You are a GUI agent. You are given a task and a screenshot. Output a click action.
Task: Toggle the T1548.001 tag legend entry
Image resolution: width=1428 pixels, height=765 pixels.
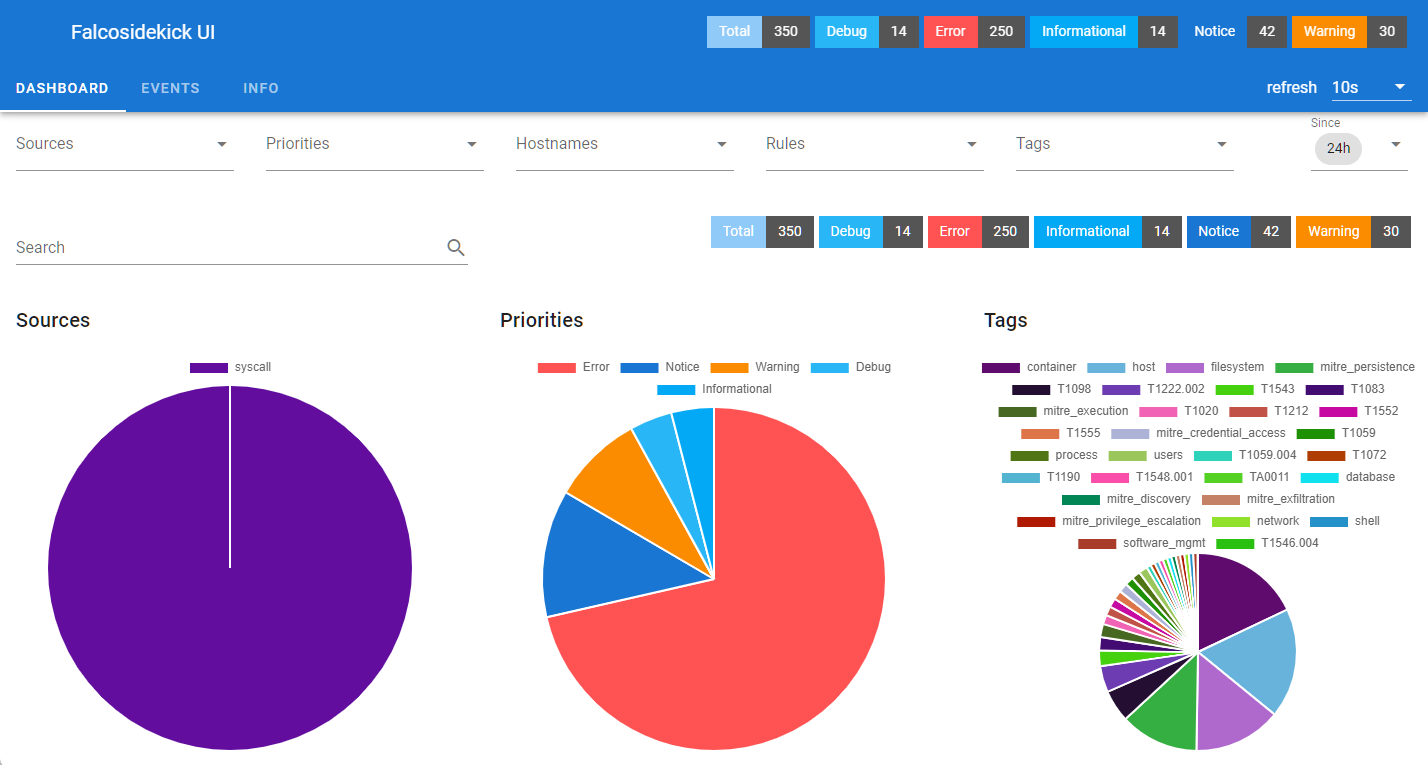pyautogui.click(x=1143, y=477)
